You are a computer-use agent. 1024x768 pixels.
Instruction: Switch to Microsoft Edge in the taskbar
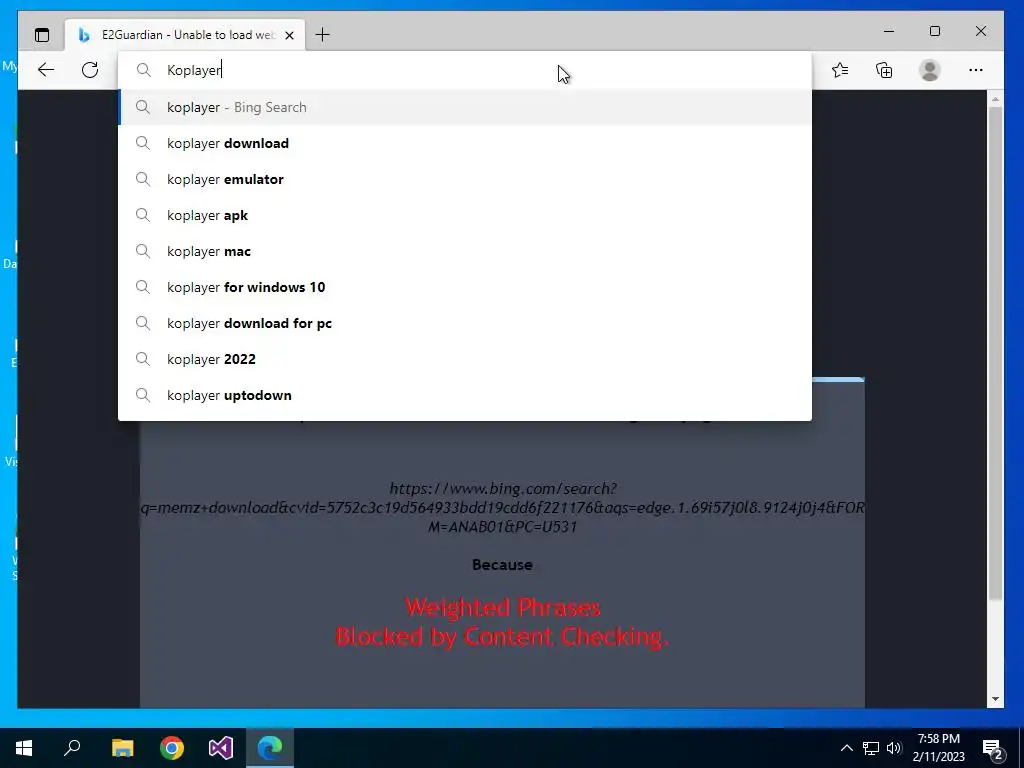coord(270,748)
